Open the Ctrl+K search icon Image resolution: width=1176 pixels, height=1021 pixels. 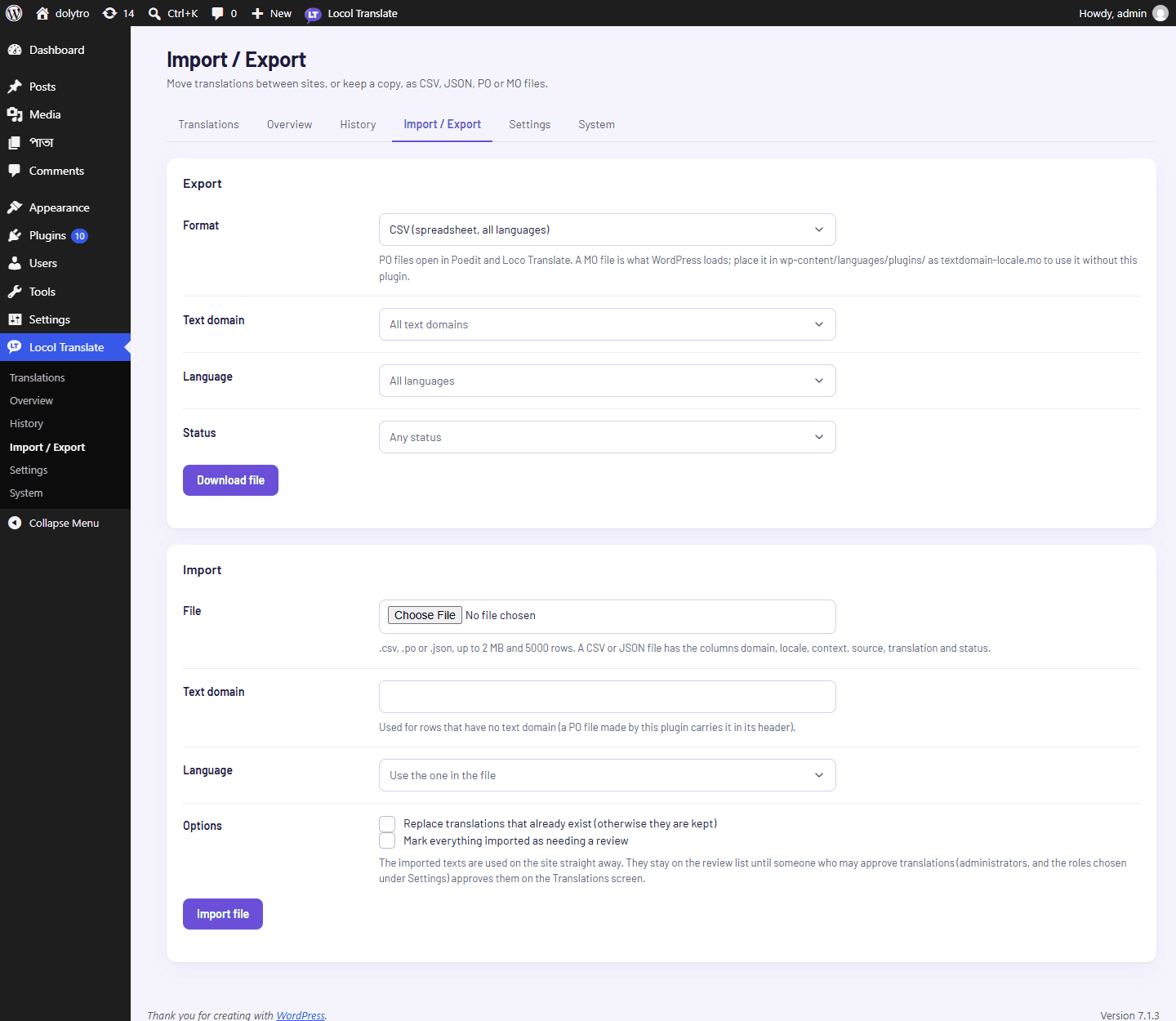click(x=154, y=13)
